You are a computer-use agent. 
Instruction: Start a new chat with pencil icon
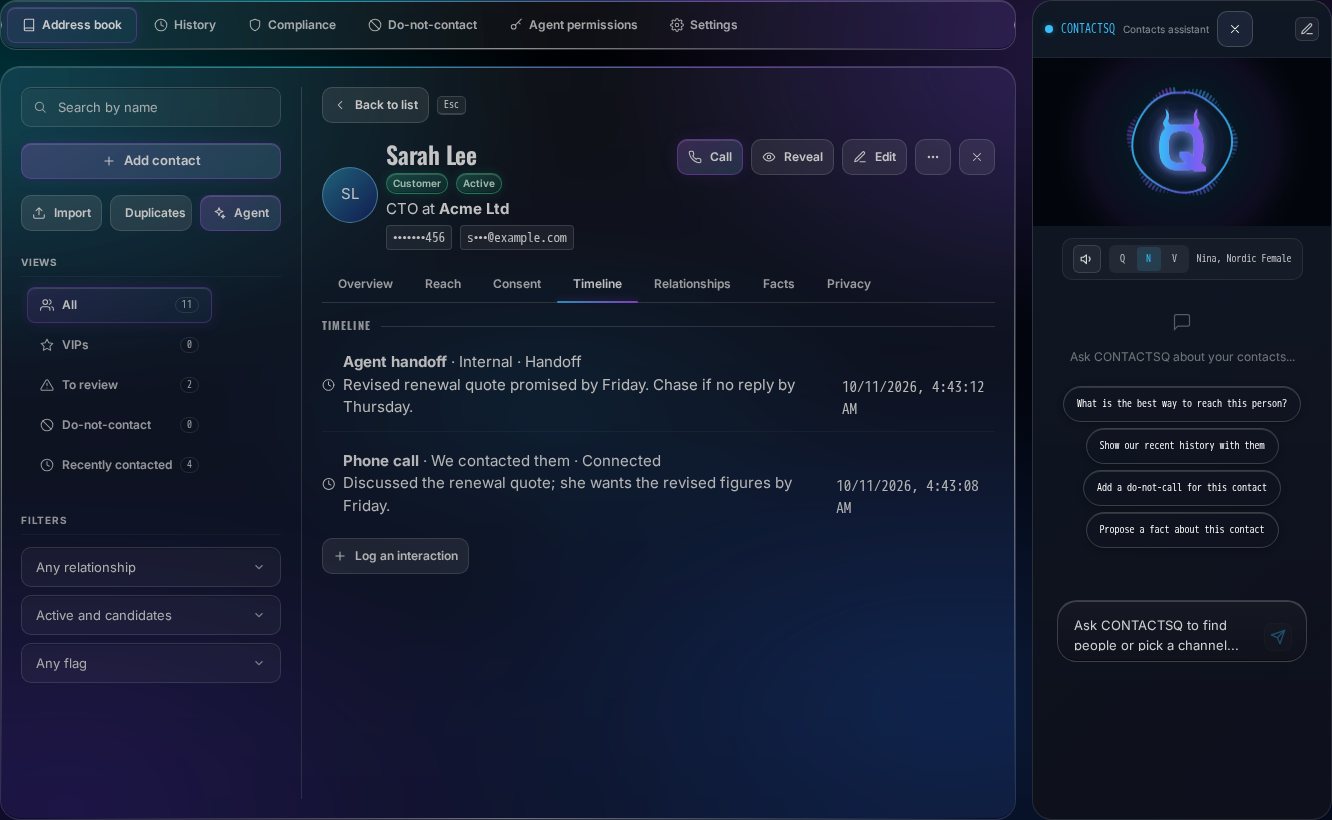point(1306,29)
